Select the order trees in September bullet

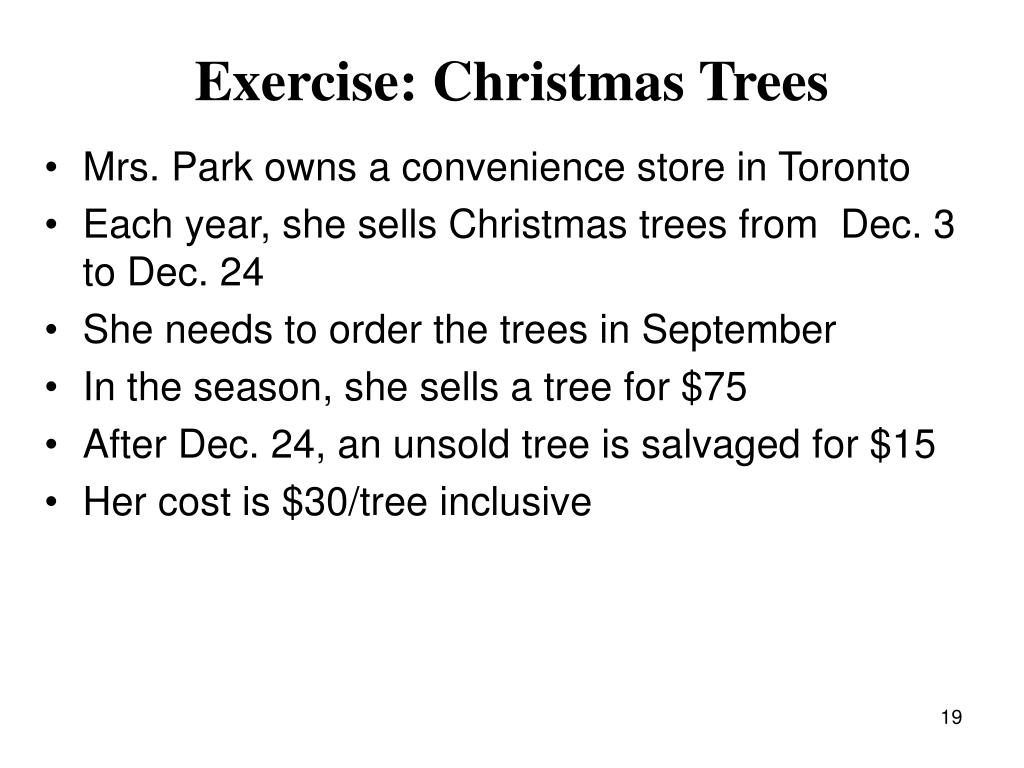[459, 330]
